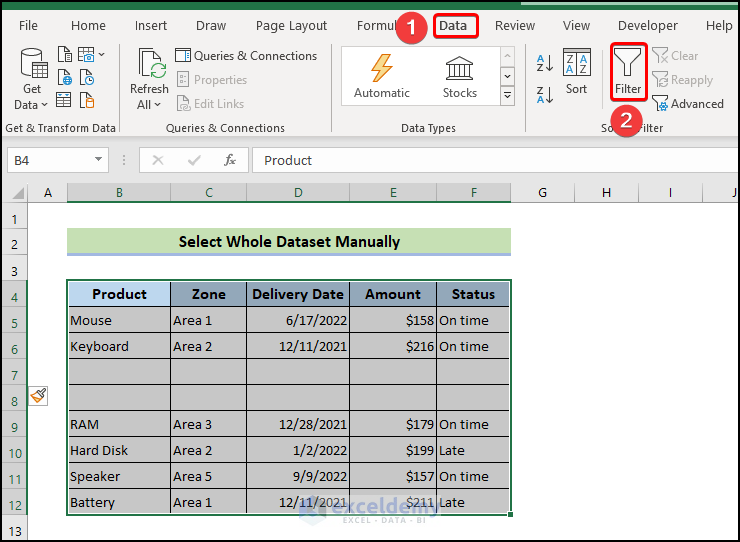This screenshot has height=542, width=740.
Task: Open Advanced filter options
Action: pyautogui.click(x=688, y=103)
